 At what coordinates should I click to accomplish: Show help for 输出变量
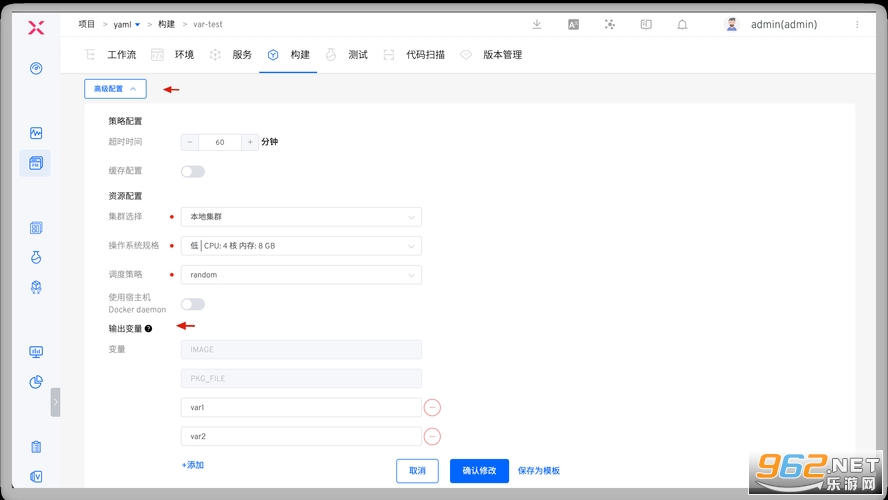coord(148,328)
